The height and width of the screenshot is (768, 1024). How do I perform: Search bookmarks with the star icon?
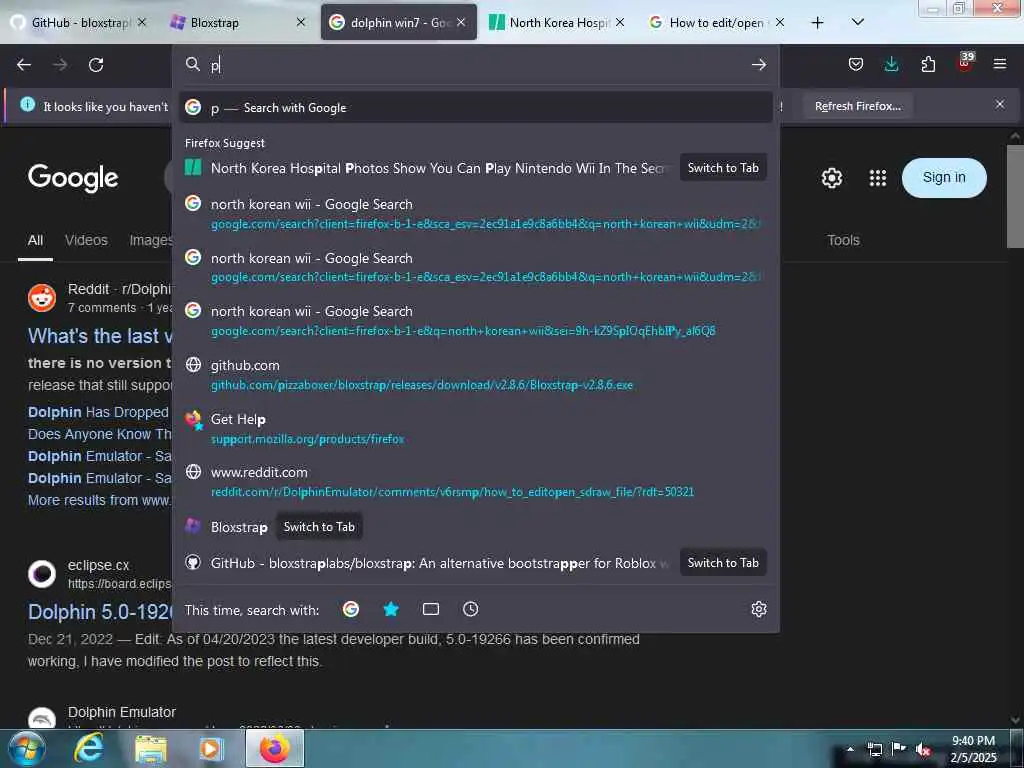391,609
